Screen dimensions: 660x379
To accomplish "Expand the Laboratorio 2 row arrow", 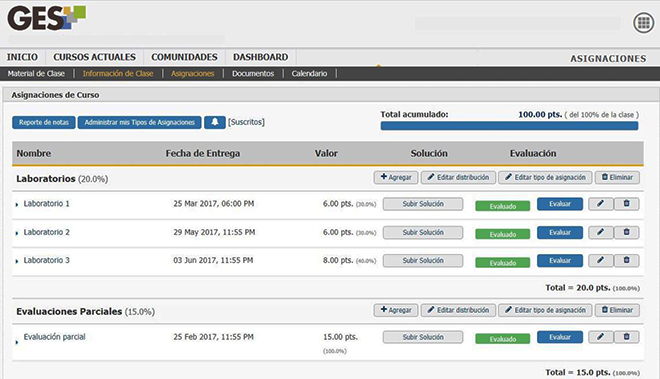I will pyautogui.click(x=17, y=233).
